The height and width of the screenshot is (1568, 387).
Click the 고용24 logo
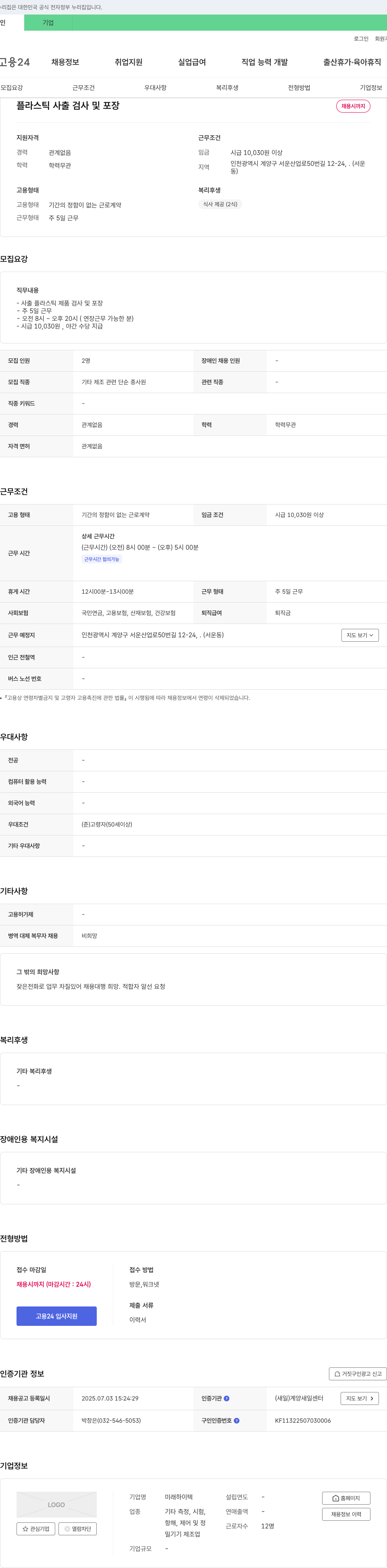pyautogui.click(x=15, y=62)
